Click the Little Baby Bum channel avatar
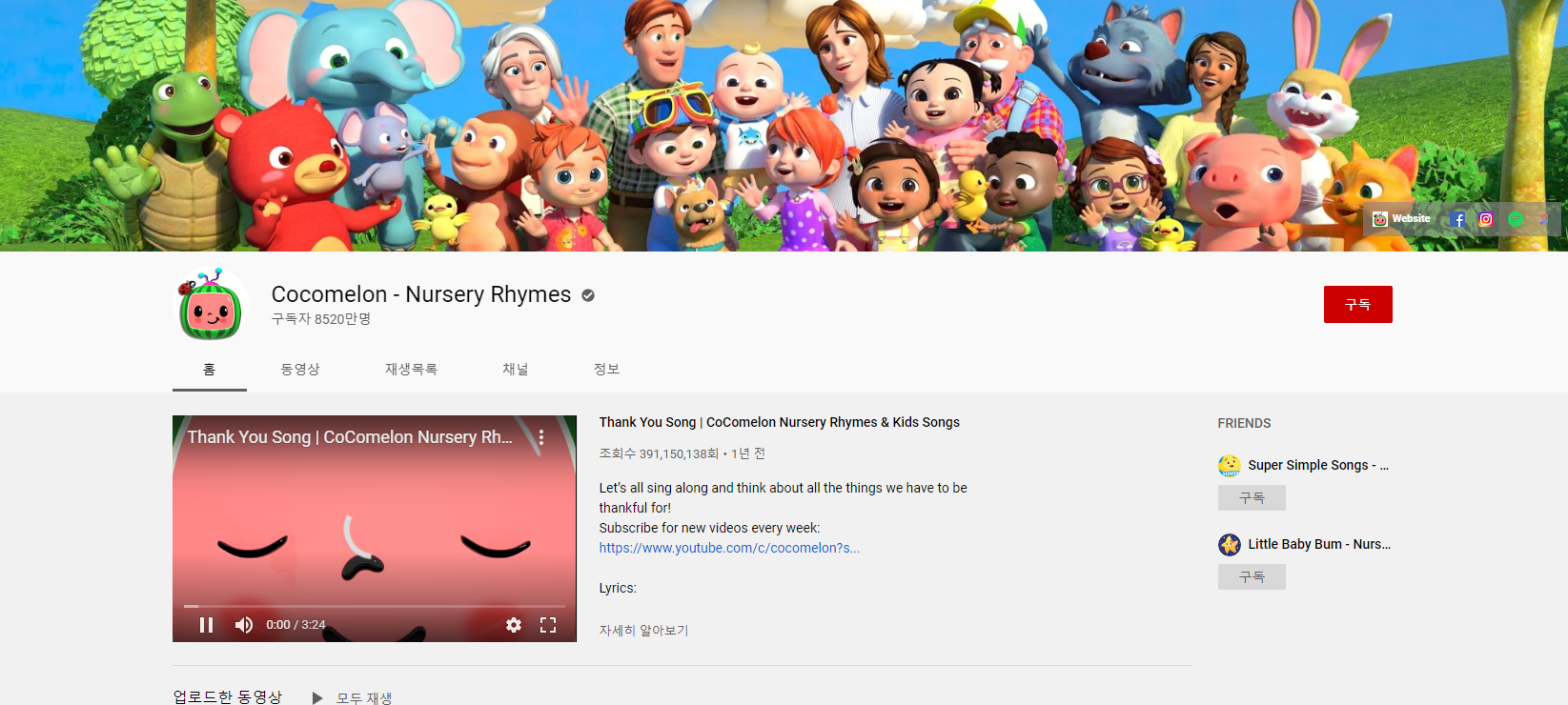This screenshot has width=1568, height=705. (1230, 545)
